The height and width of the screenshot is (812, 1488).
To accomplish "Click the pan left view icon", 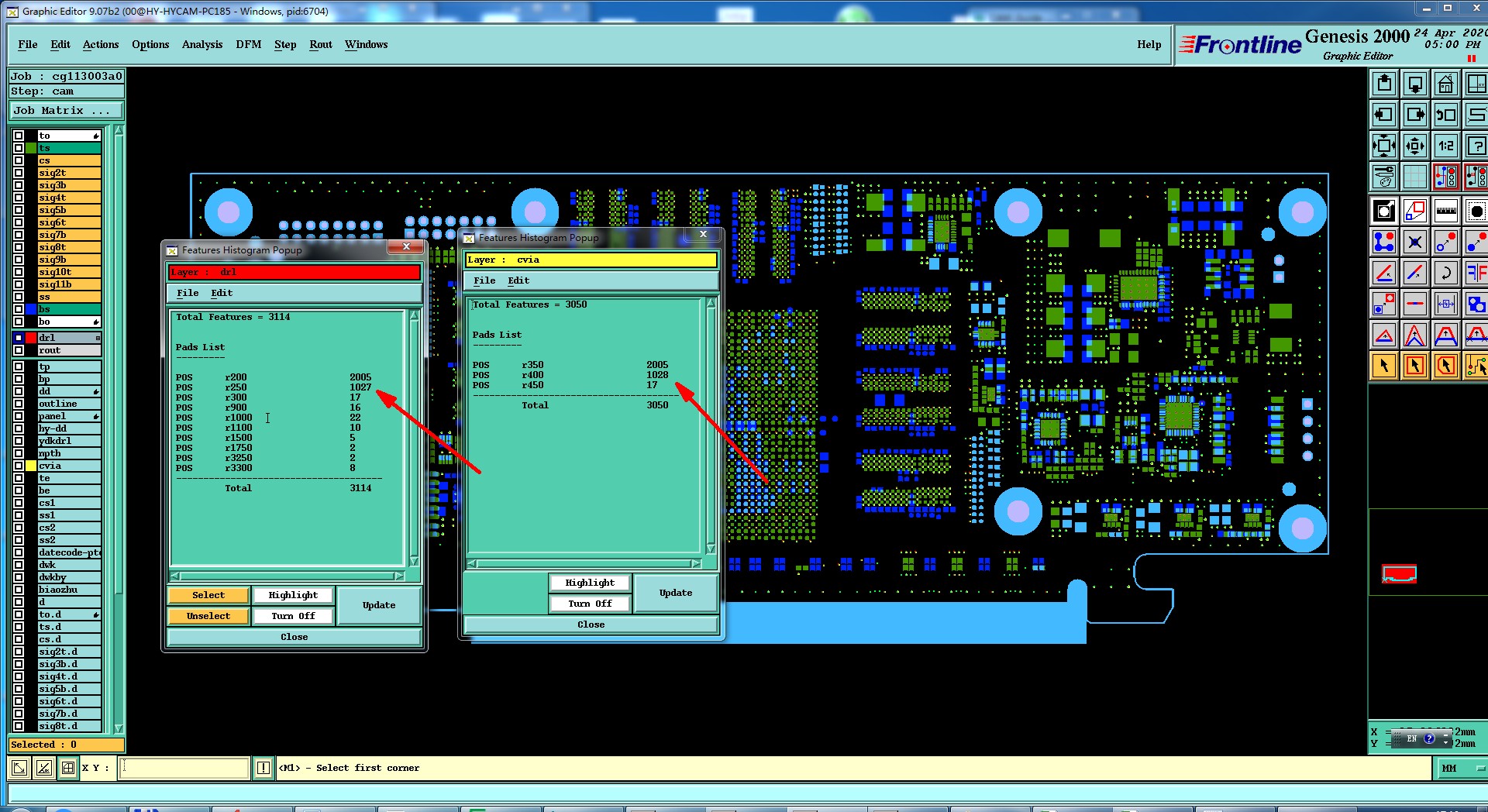I will tap(1384, 115).
